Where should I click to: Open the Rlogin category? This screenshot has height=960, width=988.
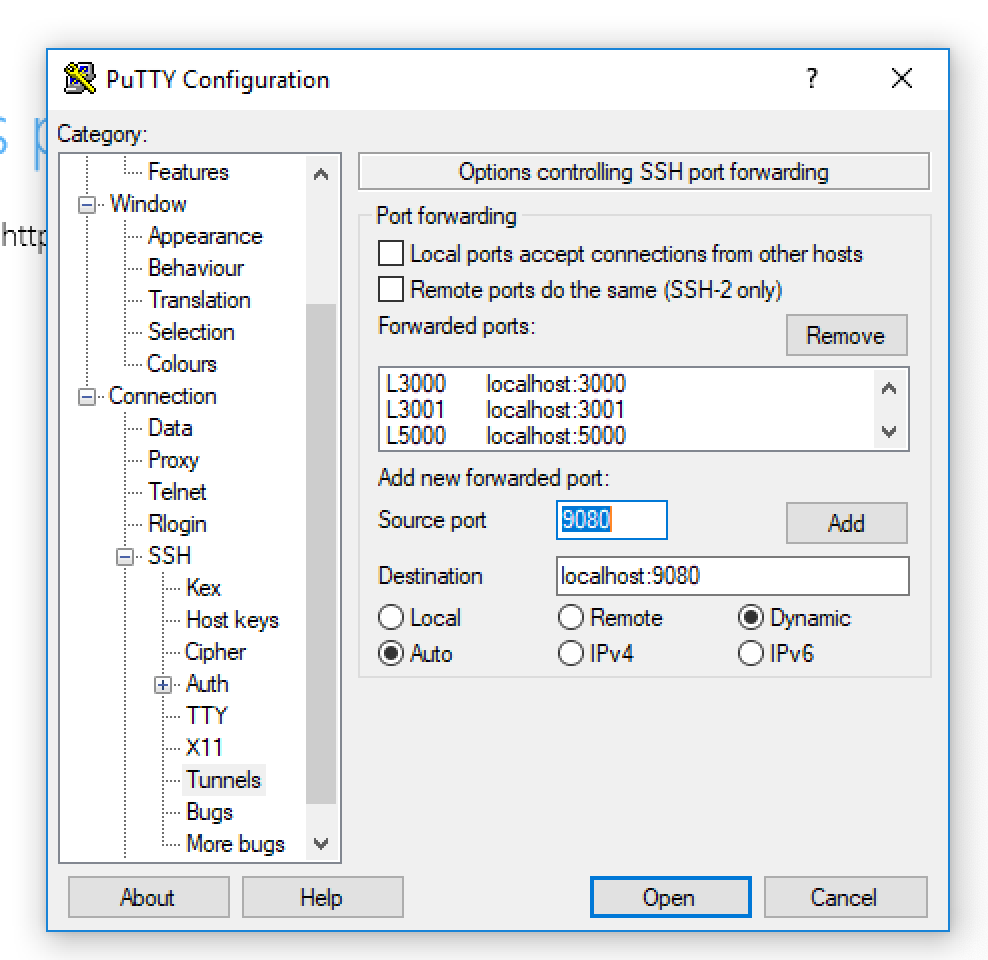[x=177, y=524]
